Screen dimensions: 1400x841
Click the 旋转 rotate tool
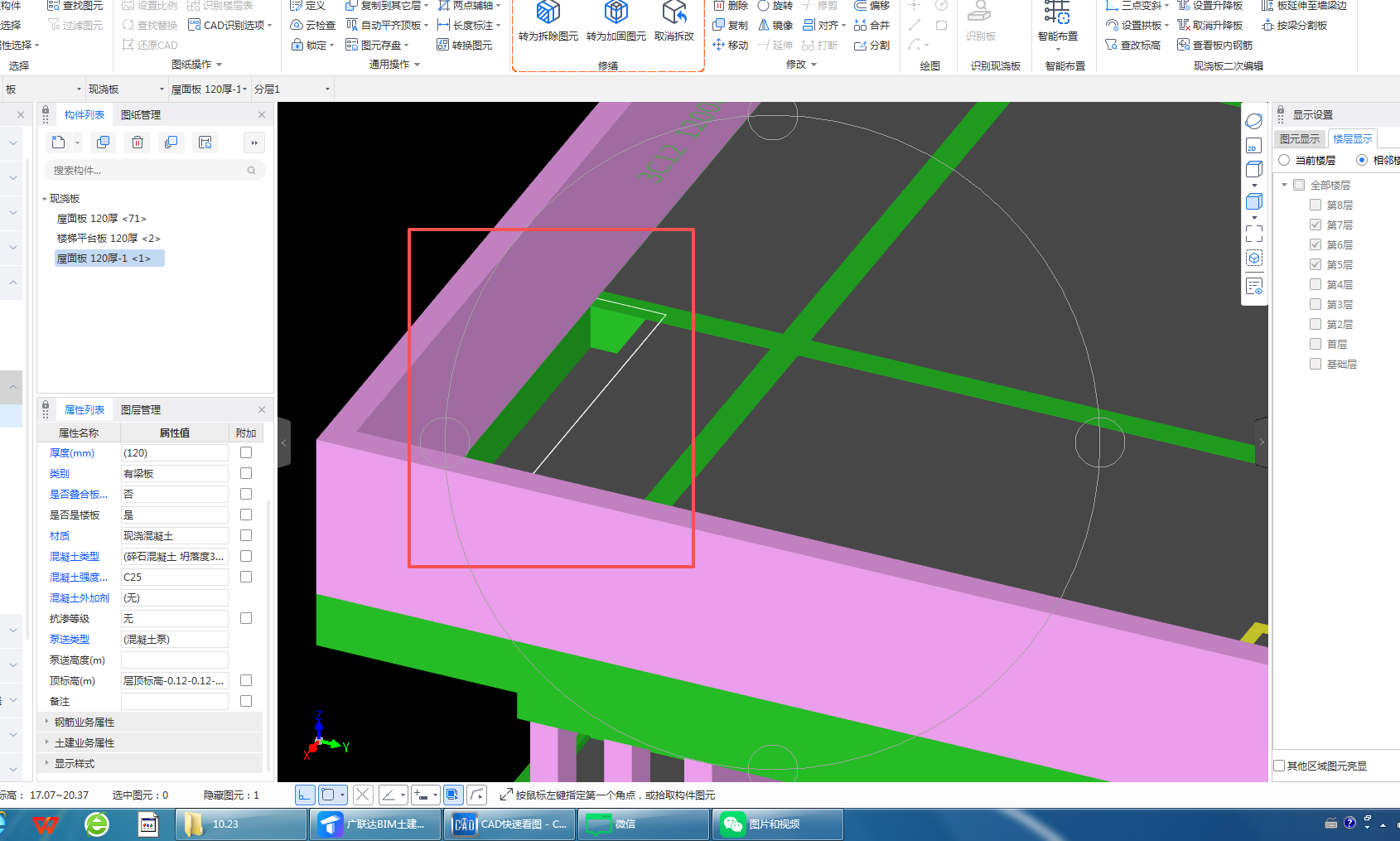pyautogui.click(x=775, y=6)
